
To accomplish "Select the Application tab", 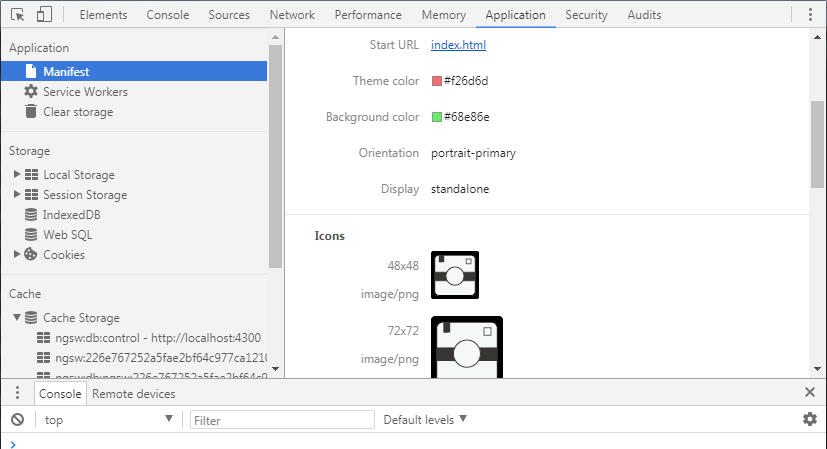I will tap(515, 15).
